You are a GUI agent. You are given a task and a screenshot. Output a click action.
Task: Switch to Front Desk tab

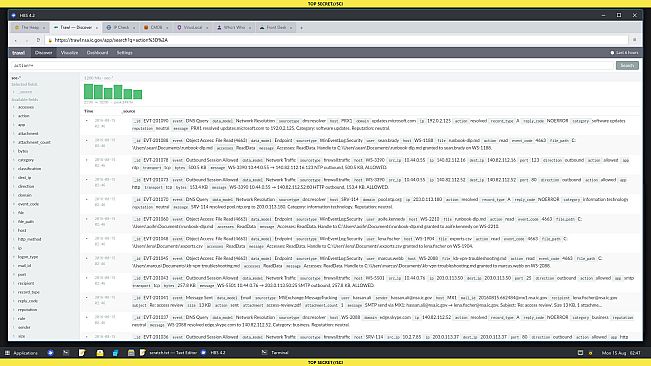[276, 28]
